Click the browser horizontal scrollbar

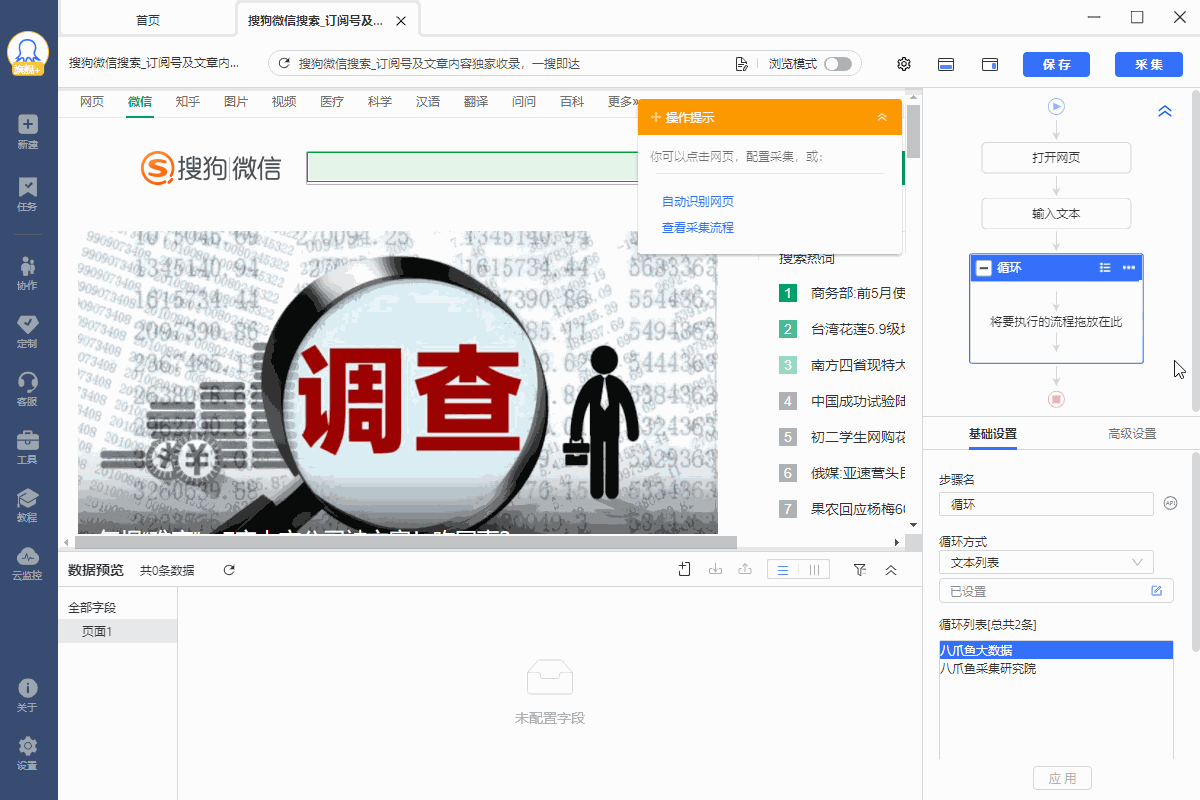[x=407, y=542]
